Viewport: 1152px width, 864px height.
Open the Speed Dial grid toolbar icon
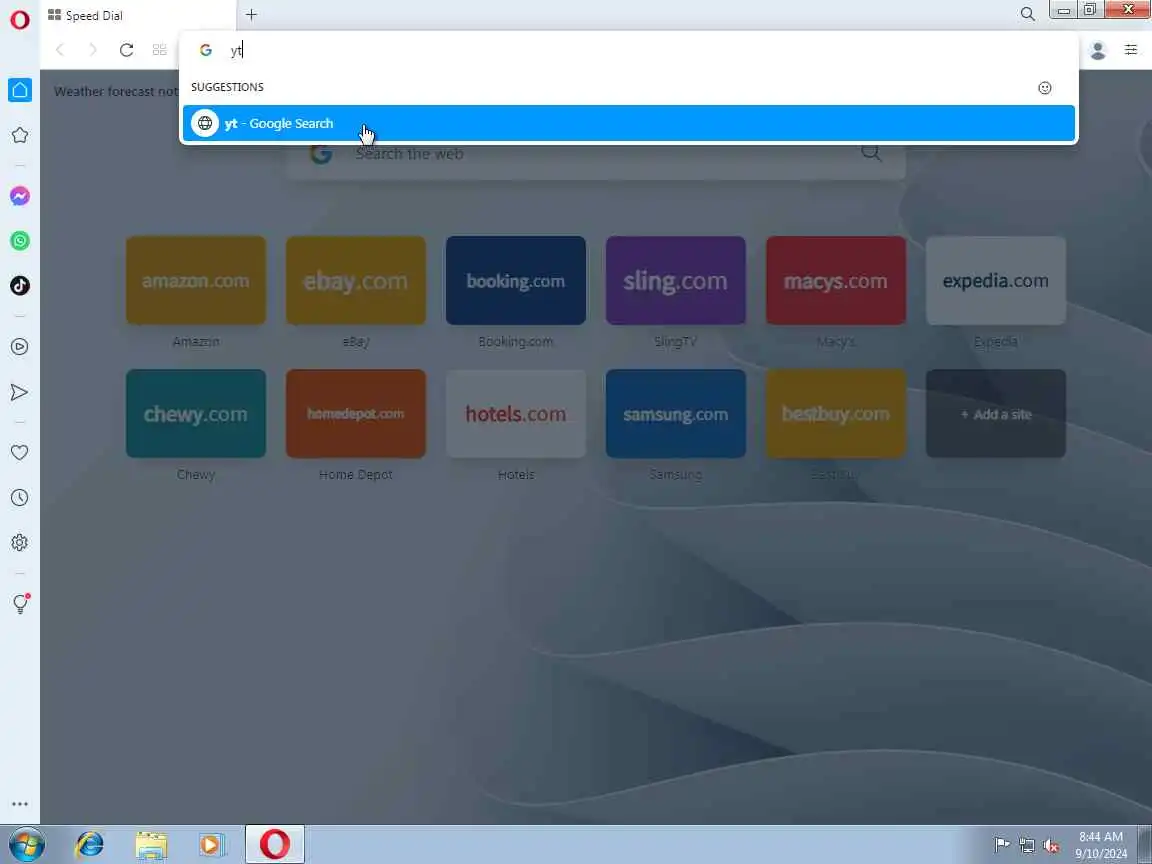coord(159,50)
